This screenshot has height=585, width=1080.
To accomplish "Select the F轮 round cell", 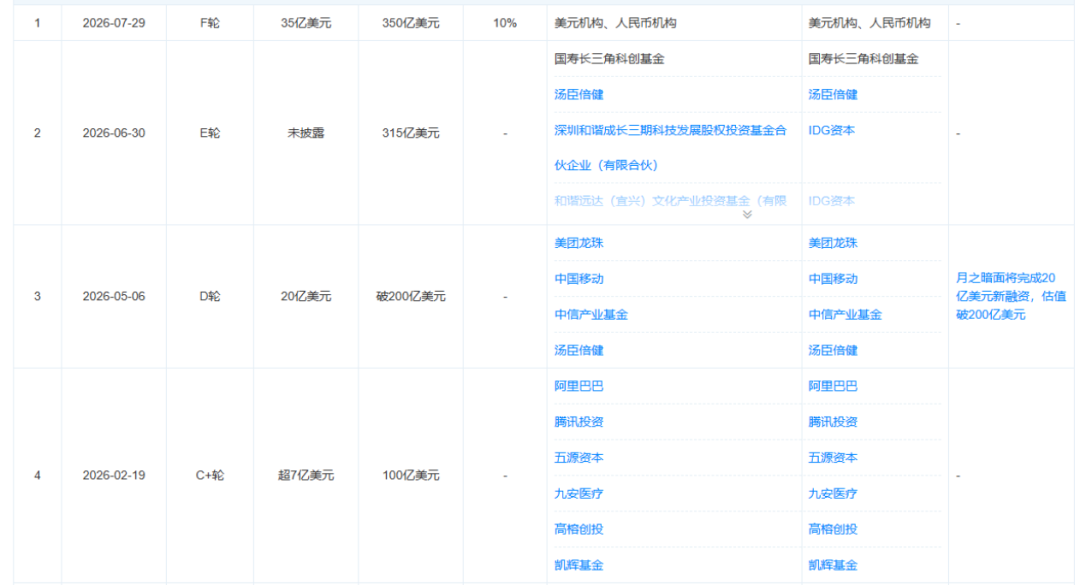I will pyautogui.click(x=210, y=23).
